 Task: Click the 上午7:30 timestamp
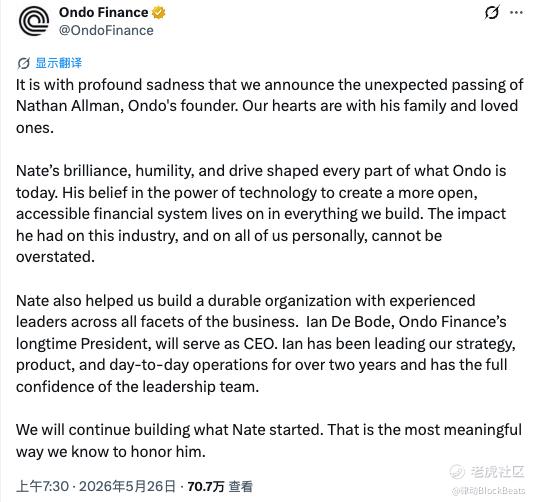pyautogui.click(x=42, y=486)
